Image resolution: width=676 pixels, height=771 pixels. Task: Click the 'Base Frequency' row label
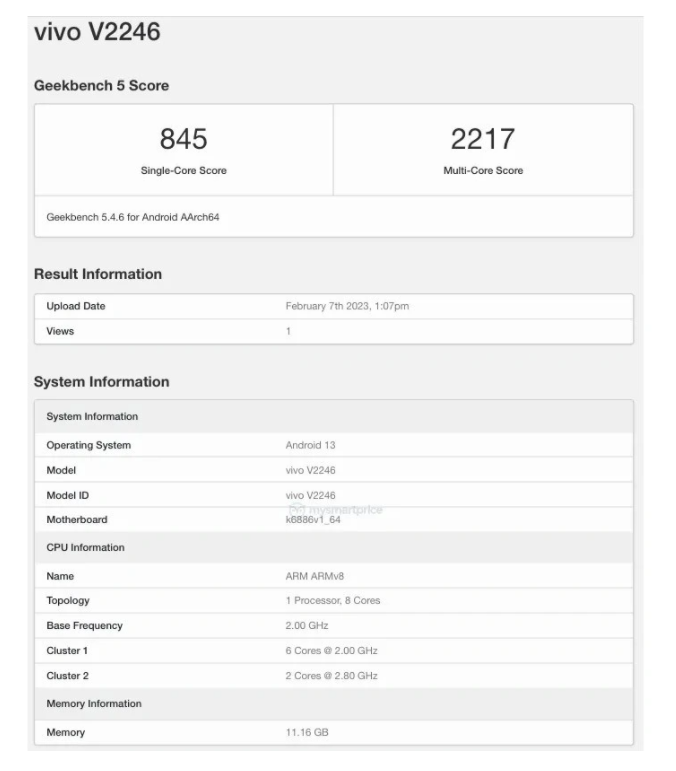(x=85, y=625)
